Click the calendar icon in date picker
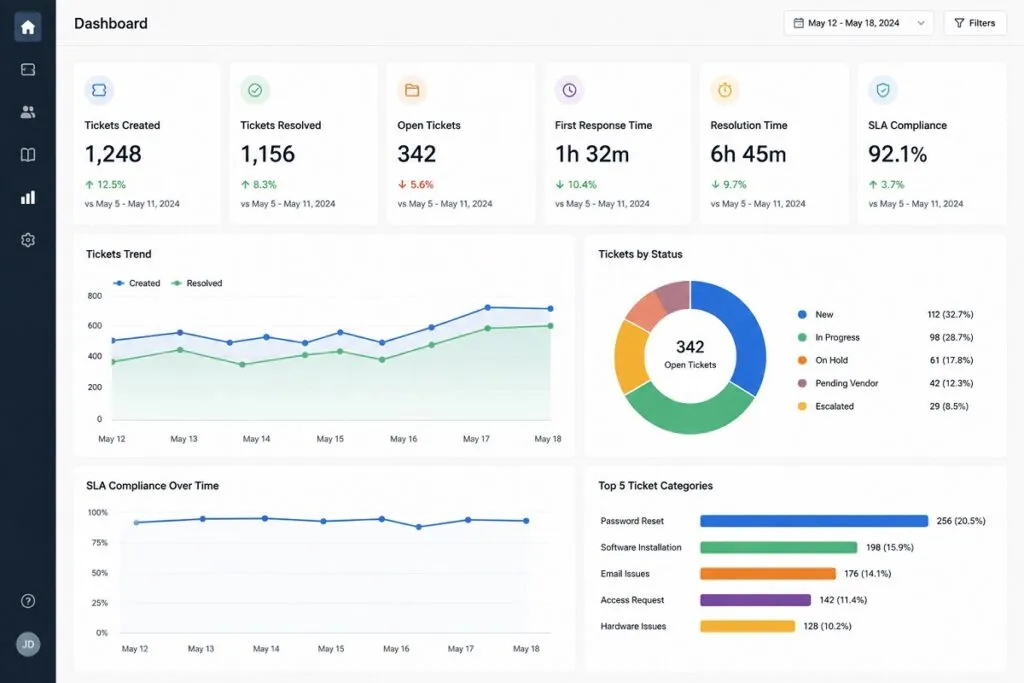Image resolution: width=1024 pixels, height=683 pixels. (798, 23)
